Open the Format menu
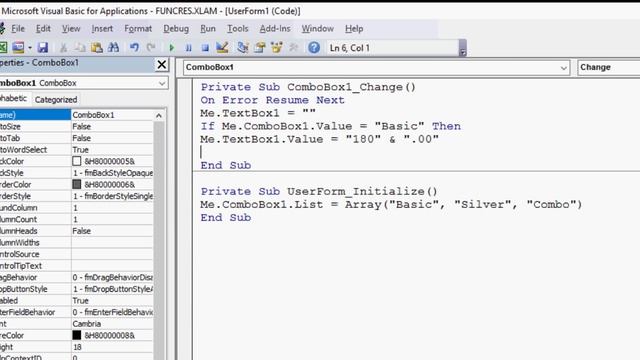Image resolution: width=640 pixels, height=360 pixels. point(138,29)
